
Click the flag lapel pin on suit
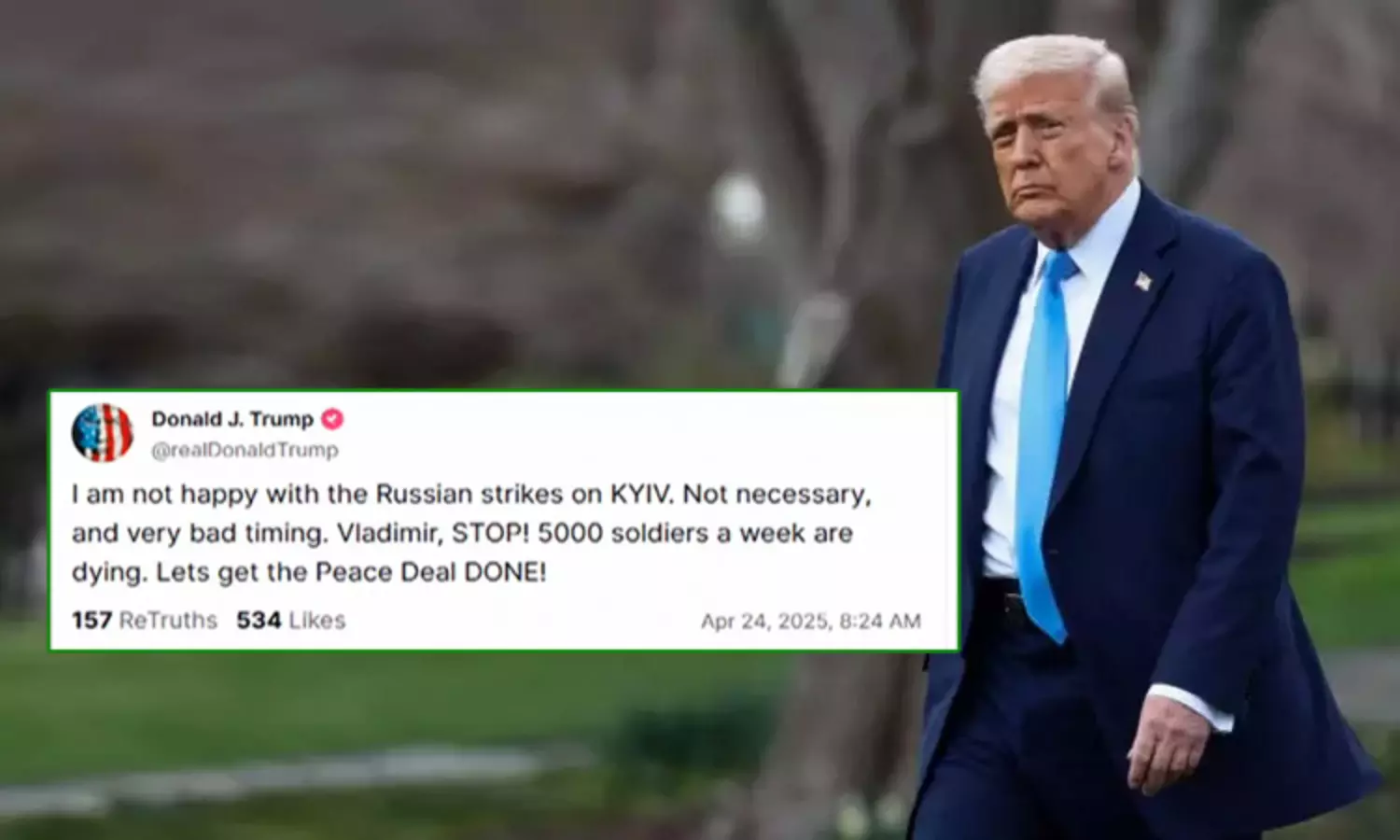pyautogui.click(x=1143, y=280)
